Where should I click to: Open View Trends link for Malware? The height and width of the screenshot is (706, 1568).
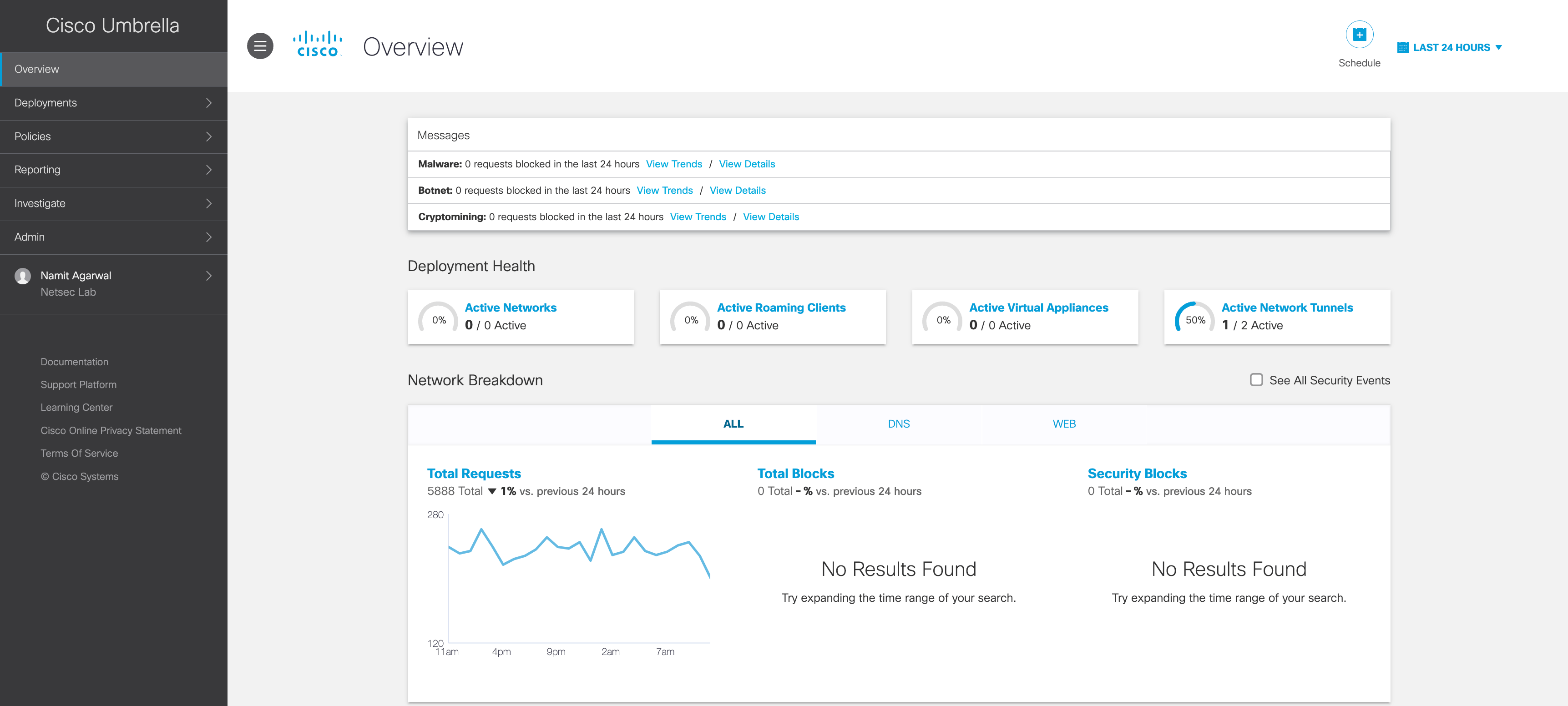(673, 164)
